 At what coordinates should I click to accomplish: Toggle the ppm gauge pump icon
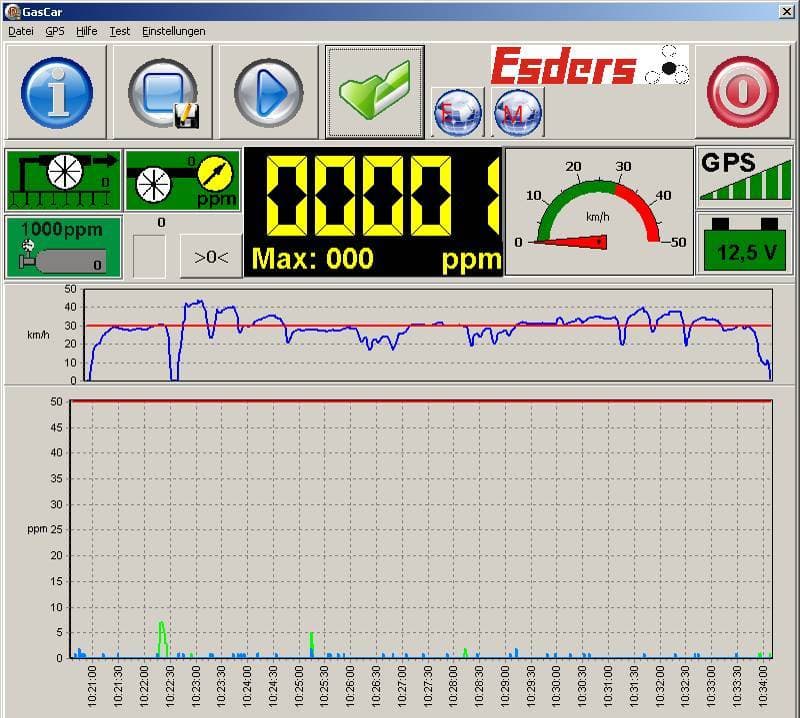(x=183, y=180)
